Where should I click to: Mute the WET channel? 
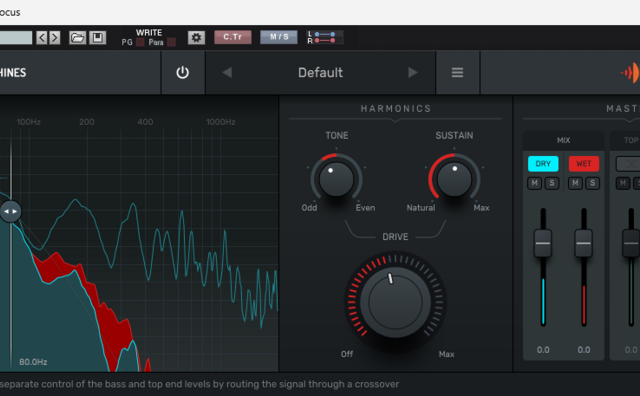tap(575, 183)
